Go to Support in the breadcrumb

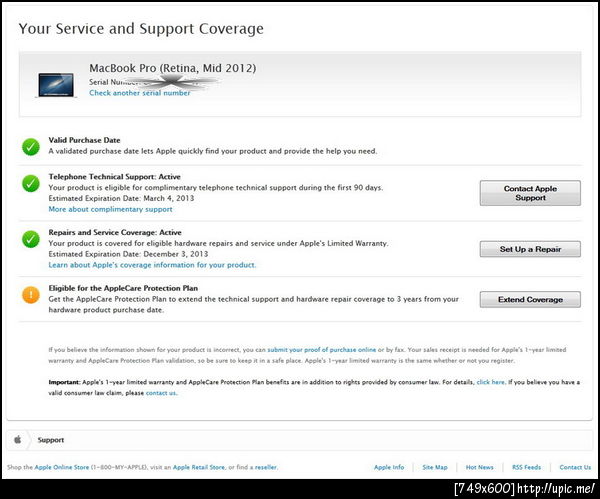pyautogui.click(x=51, y=440)
